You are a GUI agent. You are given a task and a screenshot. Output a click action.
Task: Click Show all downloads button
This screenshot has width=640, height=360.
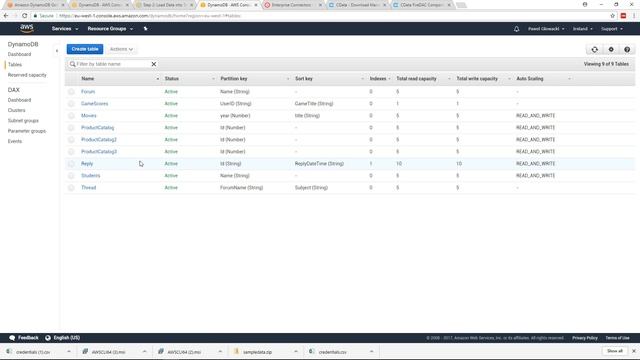click(x=614, y=351)
